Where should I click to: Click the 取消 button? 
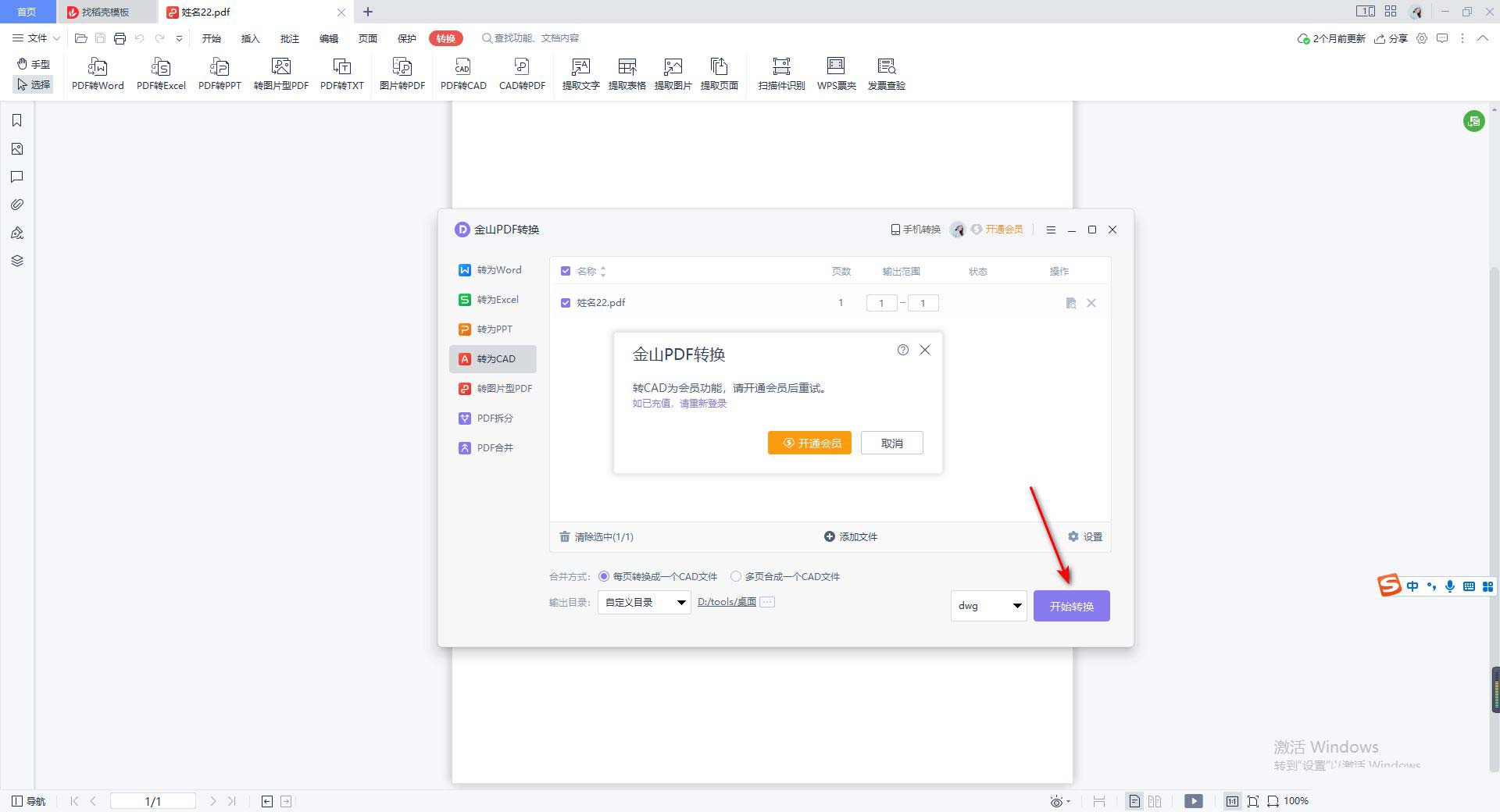point(891,443)
